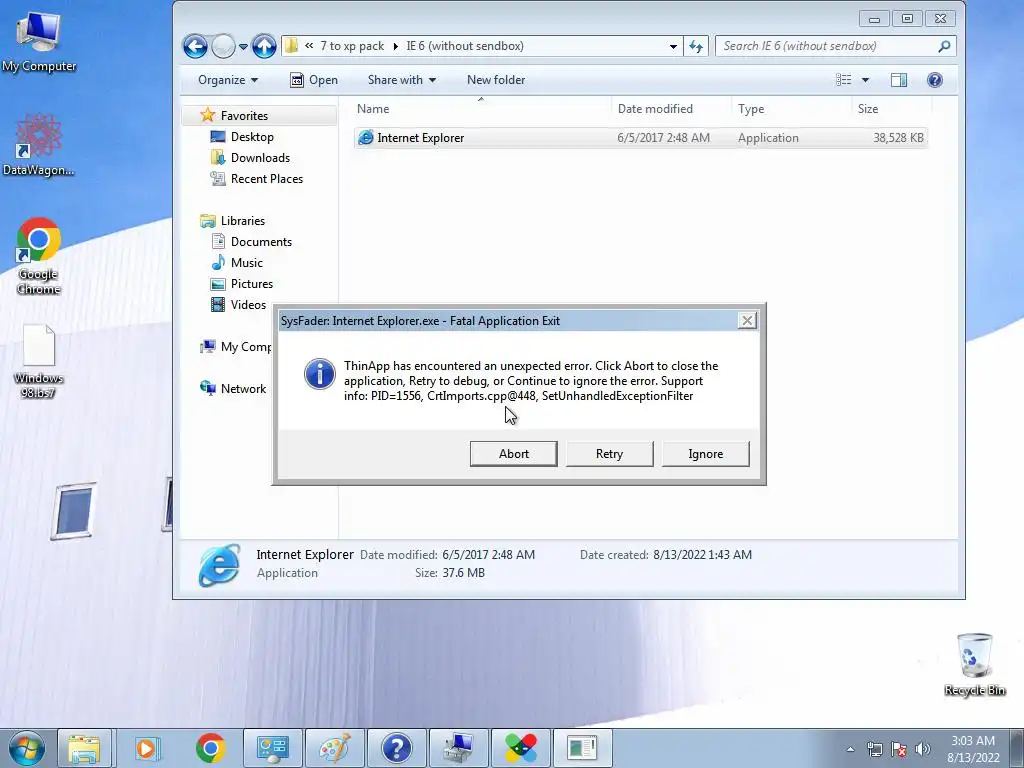This screenshot has height=768, width=1024.
Task: Open Chrome from the taskbar
Action: click(210, 748)
